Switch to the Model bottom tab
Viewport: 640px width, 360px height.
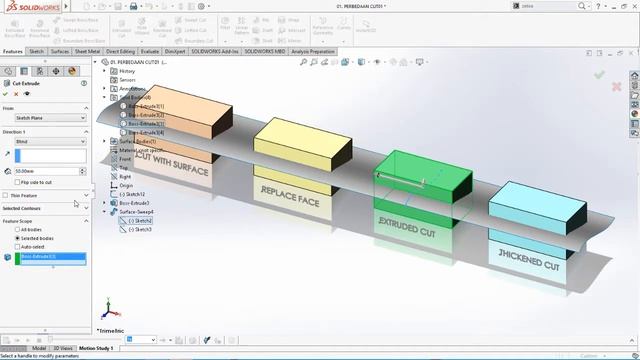[39, 348]
